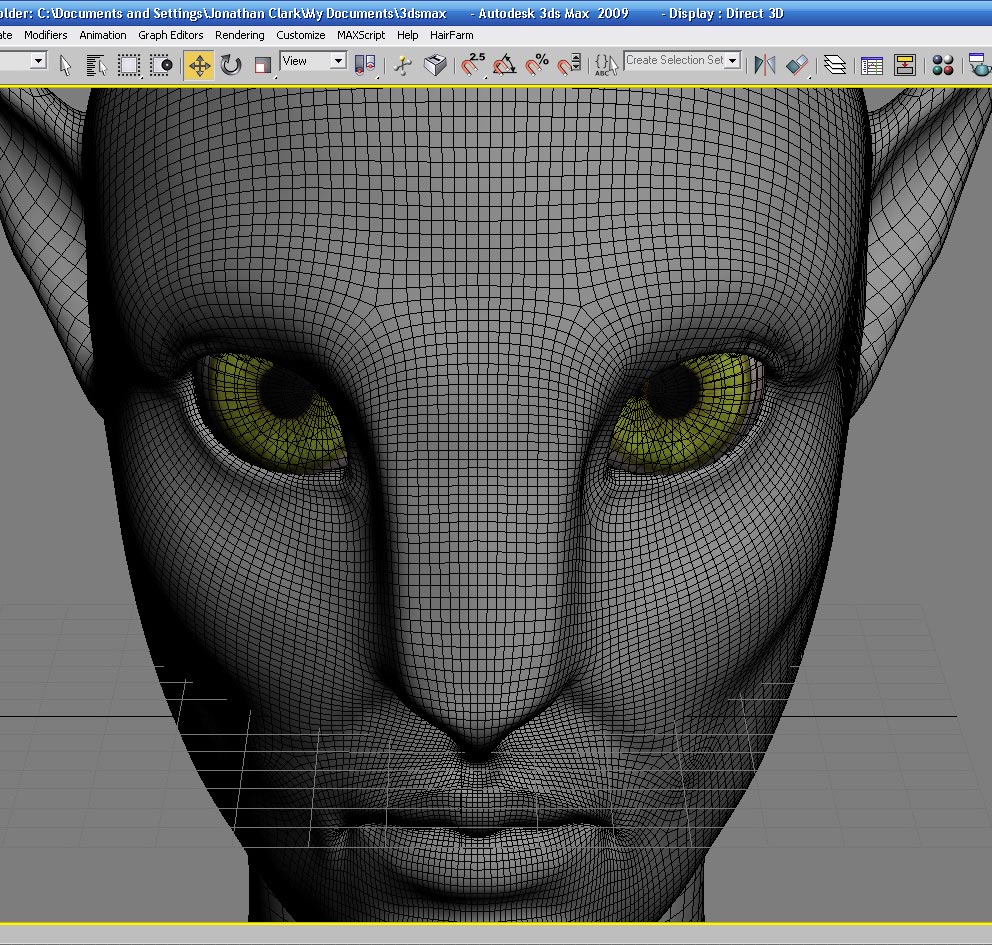Toggle Window/Crossing selection mode
992x945 pixels.
(161, 65)
